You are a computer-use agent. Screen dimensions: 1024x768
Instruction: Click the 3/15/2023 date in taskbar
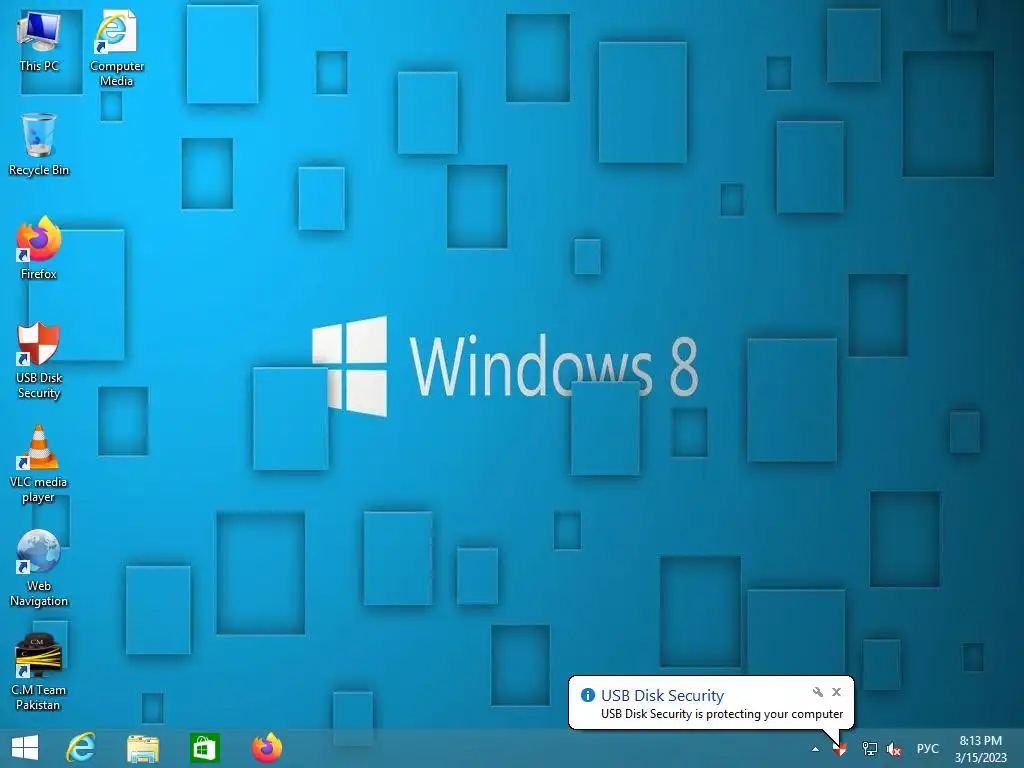tap(980, 758)
